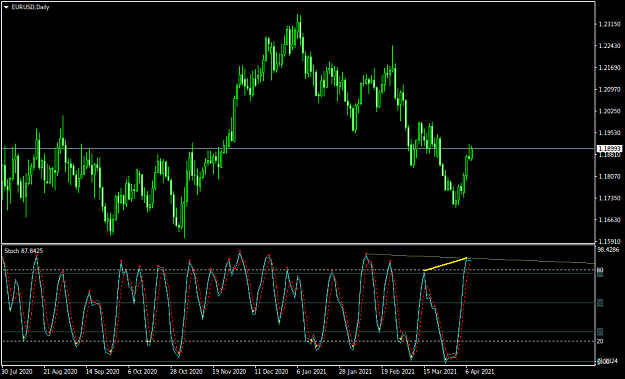This screenshot has height=379, width=625.
Task: Click the 1.17350 price axis label
Action: tap(610, 198)
